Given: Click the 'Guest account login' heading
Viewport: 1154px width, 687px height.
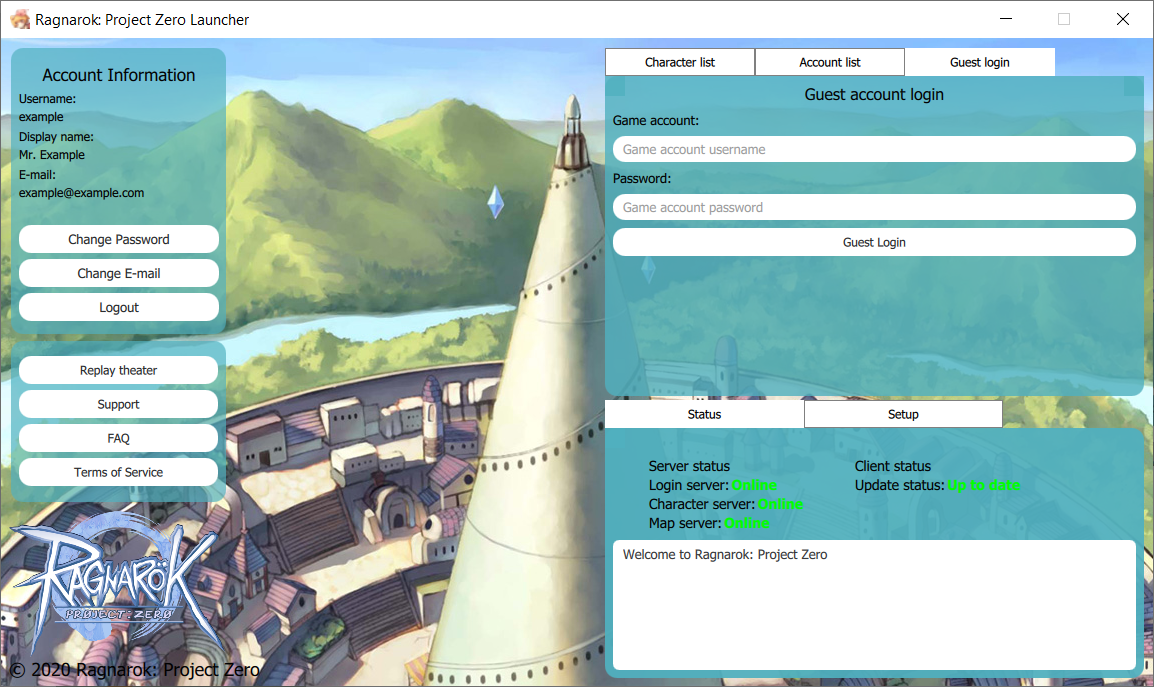Looking at the screenshot, I should 874,94.
